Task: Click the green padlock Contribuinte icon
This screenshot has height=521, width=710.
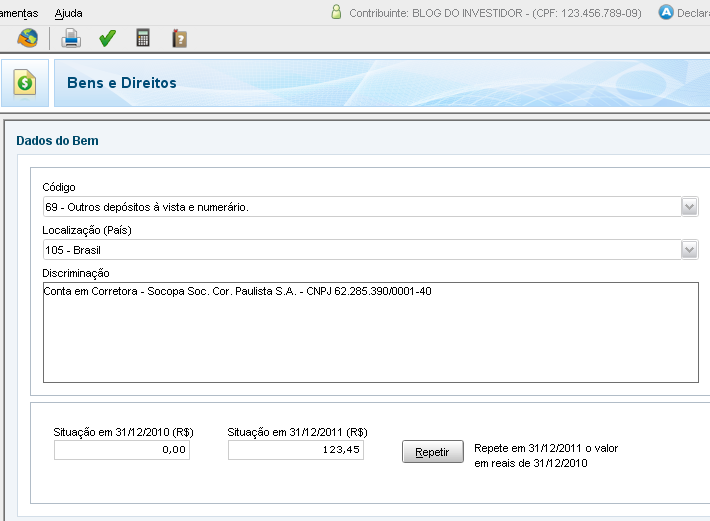Action: pos(336,12)
